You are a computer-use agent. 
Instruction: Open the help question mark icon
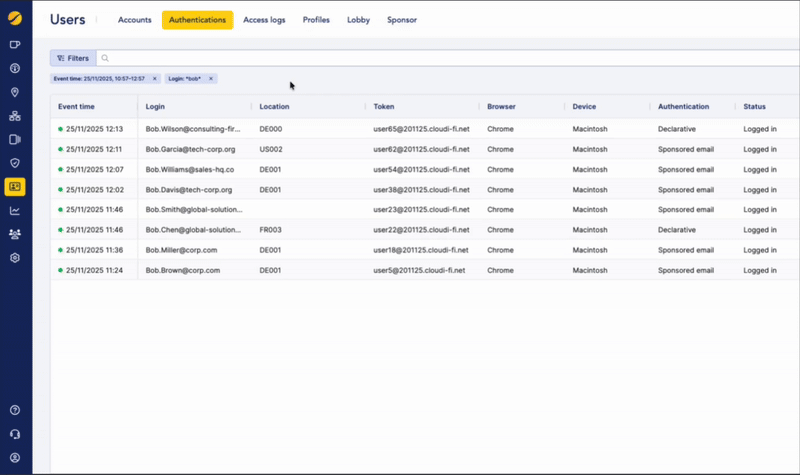[15, 410]
